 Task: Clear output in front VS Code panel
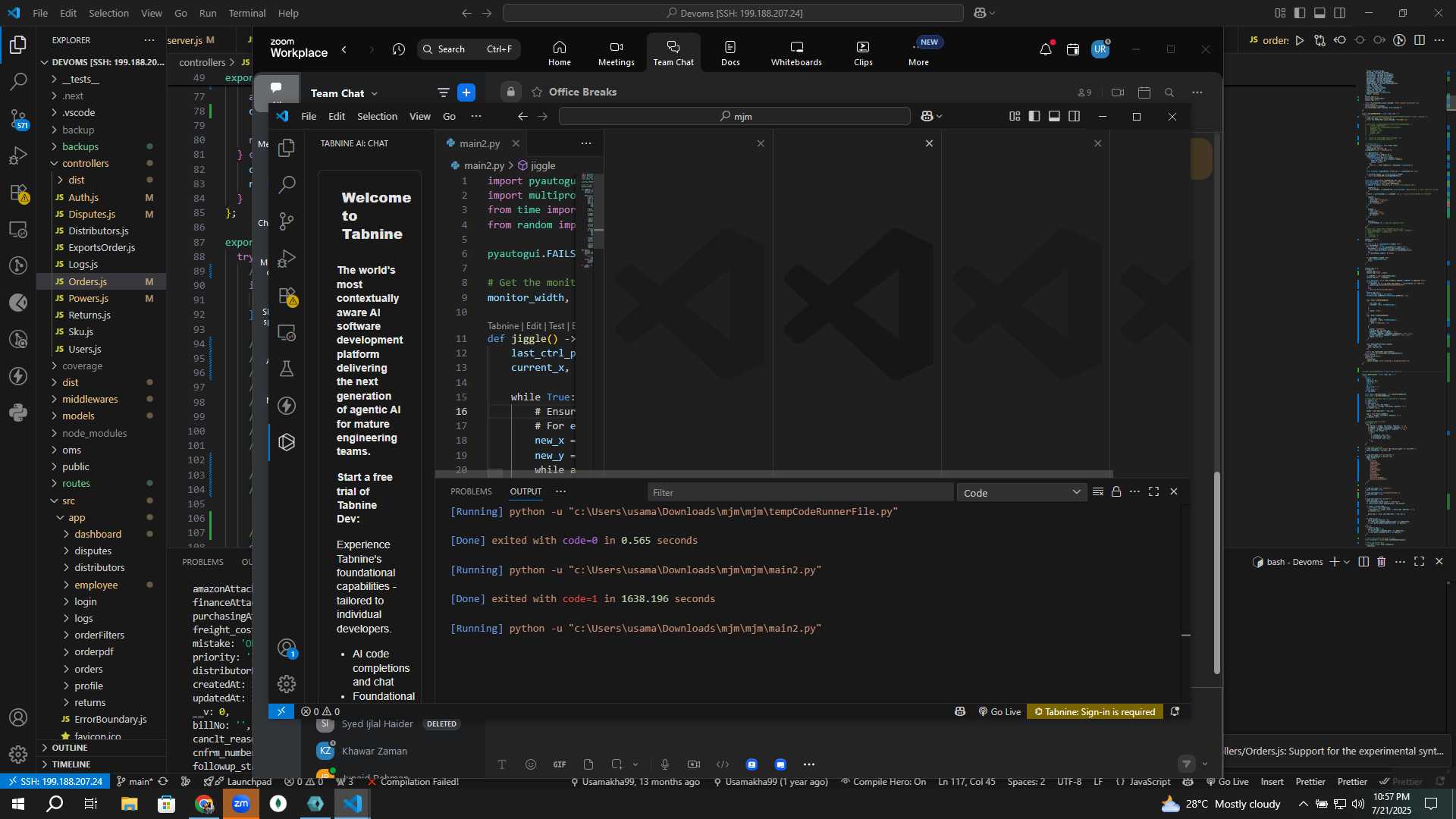click(x=1097, y=492)
